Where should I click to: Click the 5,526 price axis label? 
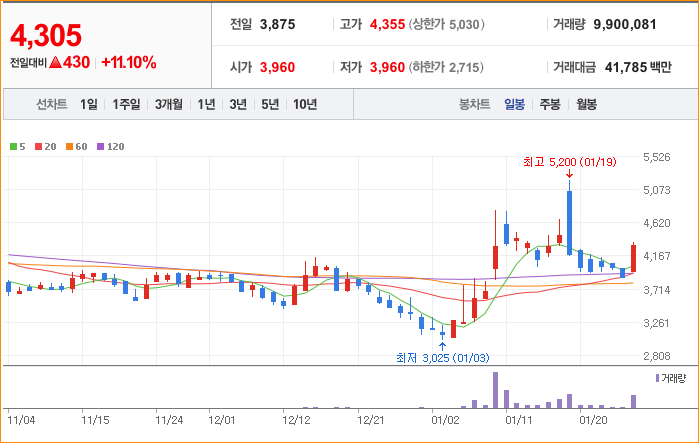point(657,157)
